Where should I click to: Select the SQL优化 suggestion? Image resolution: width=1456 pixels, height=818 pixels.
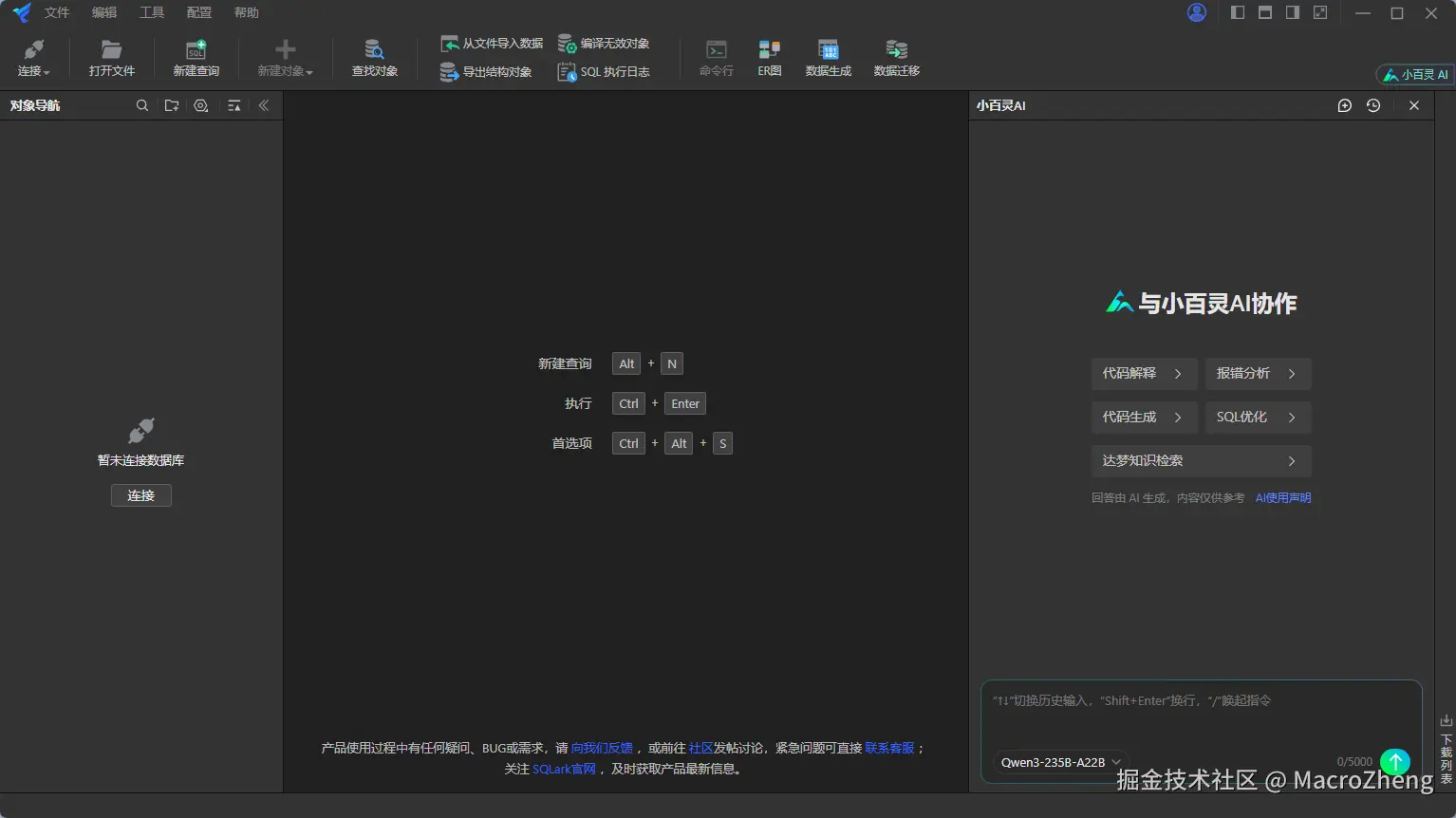[x=1259, y=418]
